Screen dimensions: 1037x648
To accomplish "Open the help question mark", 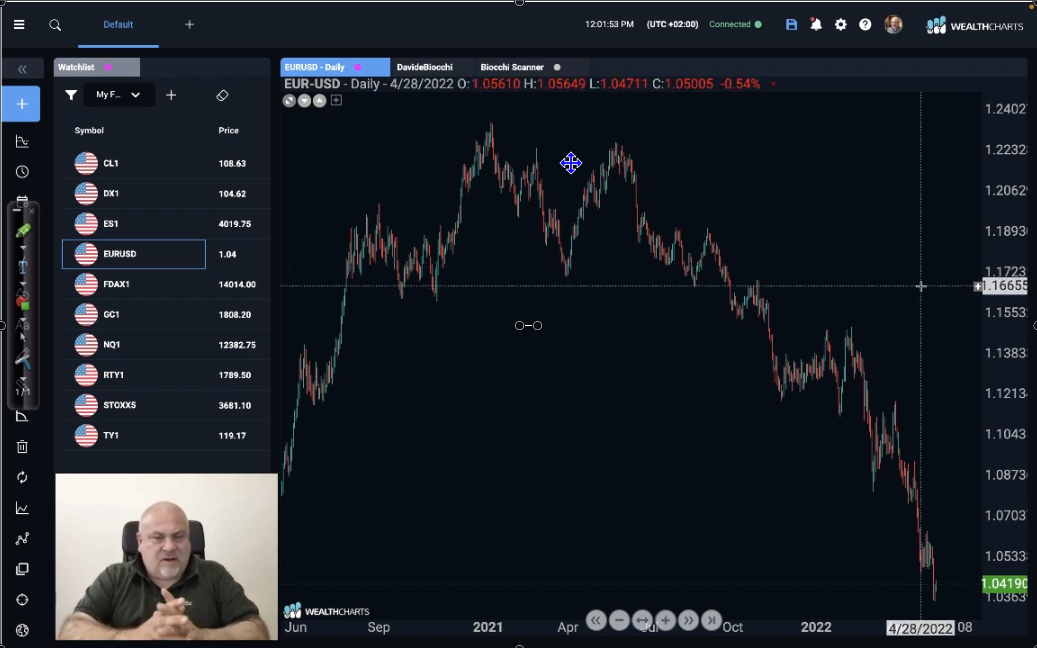I will click(865, 24).
